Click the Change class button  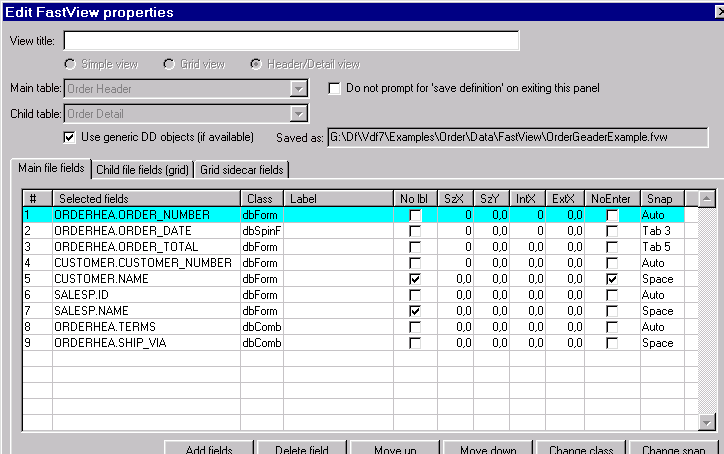click(x=581, y=449)
